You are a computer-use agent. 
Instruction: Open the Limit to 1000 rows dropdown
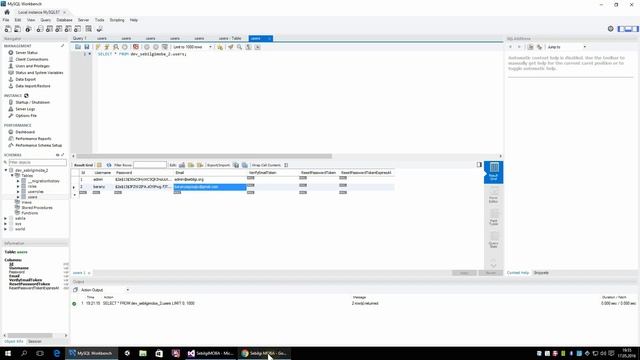pos(192,47)
